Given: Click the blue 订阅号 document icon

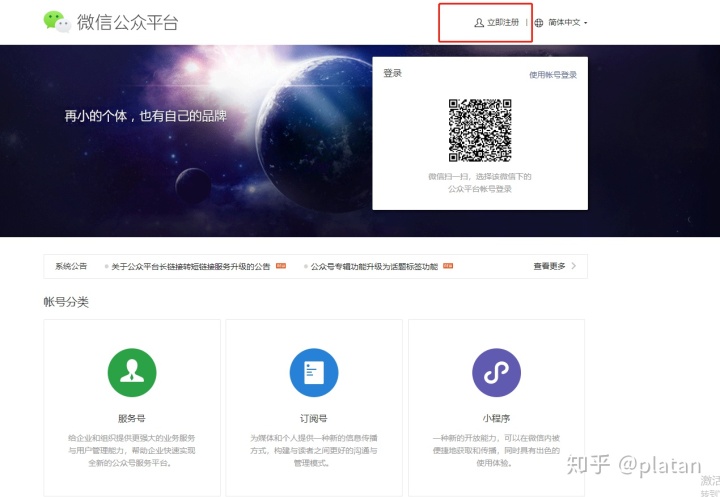Looking at the screenshot, I should pos(314,373).
